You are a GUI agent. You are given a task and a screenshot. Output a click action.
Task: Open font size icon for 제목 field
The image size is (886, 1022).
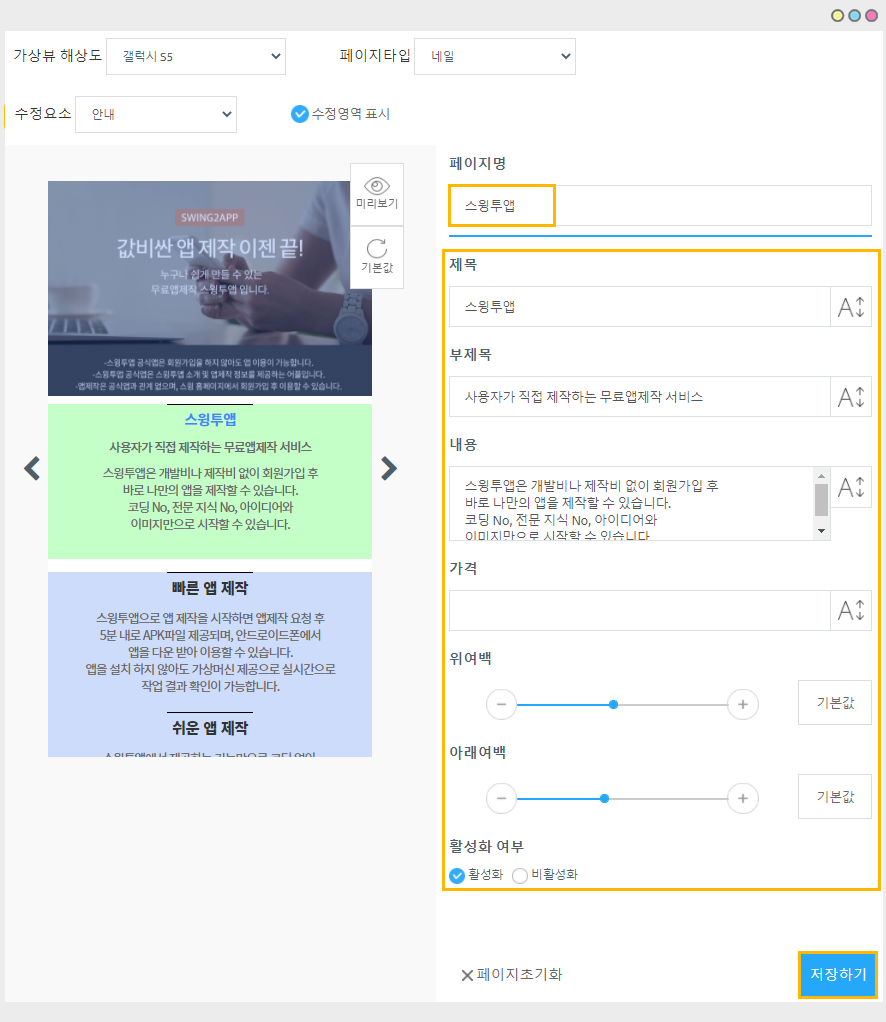click(x=851, y=307)
